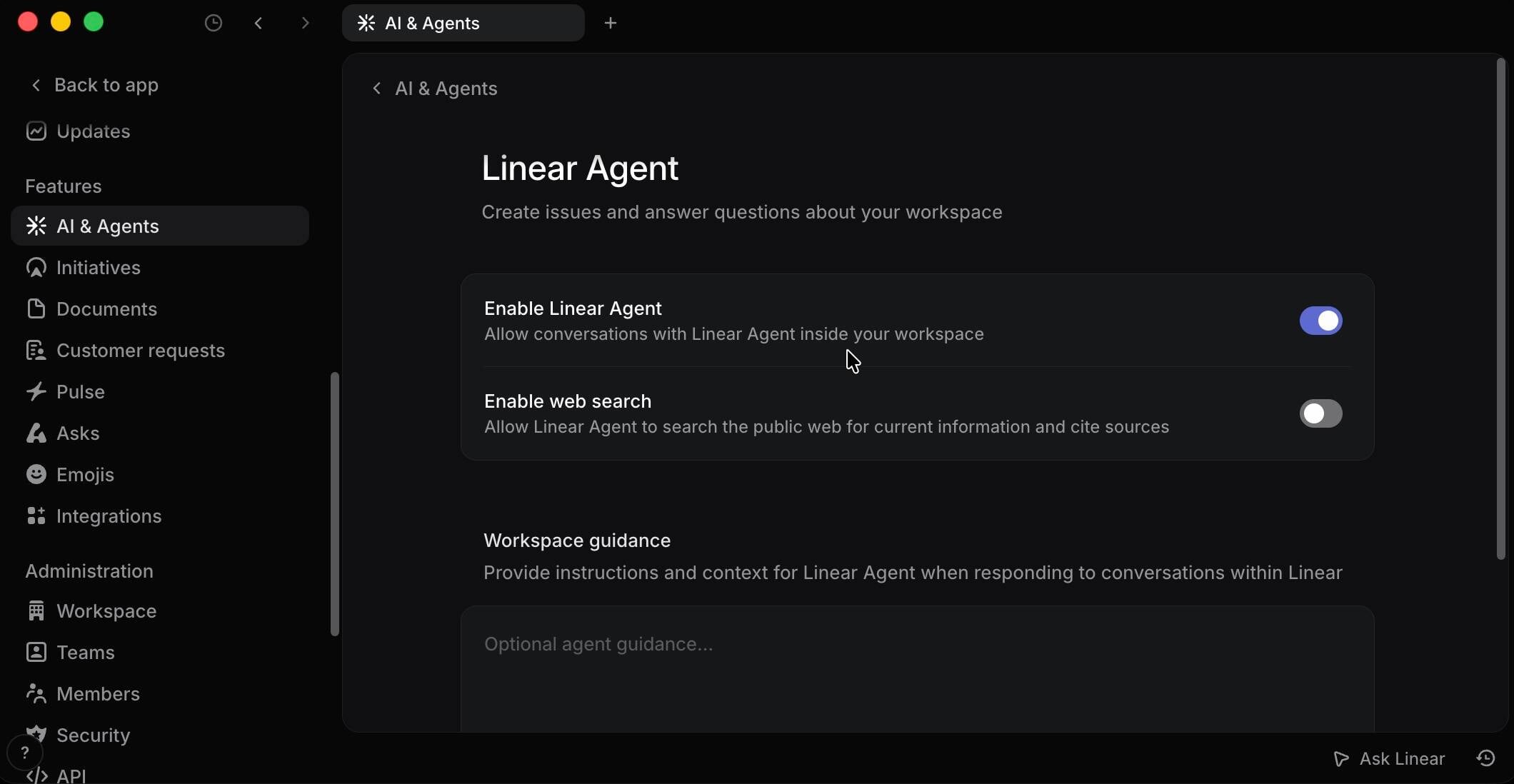Select the AI & Agents tab
The image size is (1514, 784).
(x=463, y=23)
